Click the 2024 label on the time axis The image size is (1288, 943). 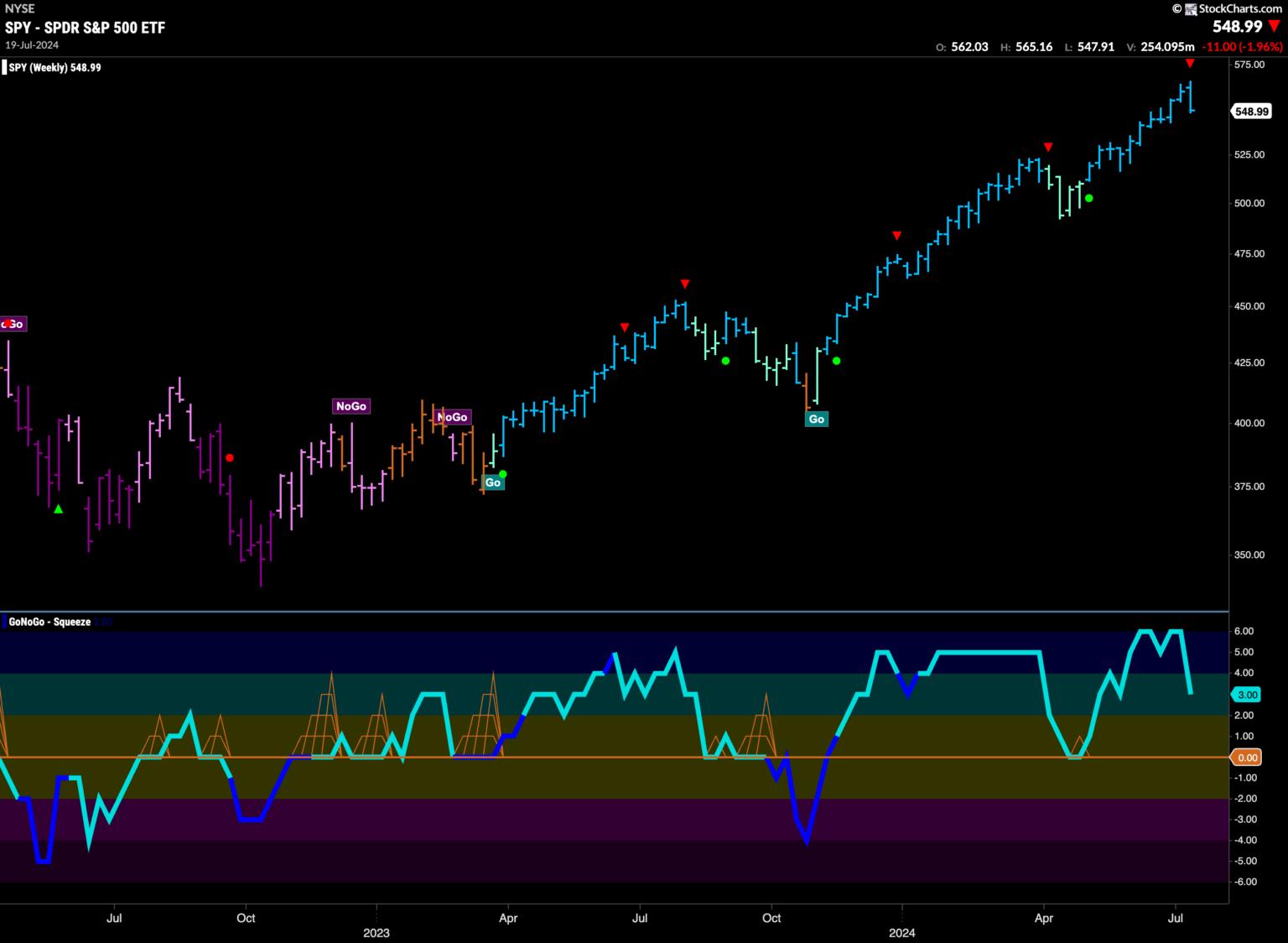pyautogui.click(x=901, y=932)
